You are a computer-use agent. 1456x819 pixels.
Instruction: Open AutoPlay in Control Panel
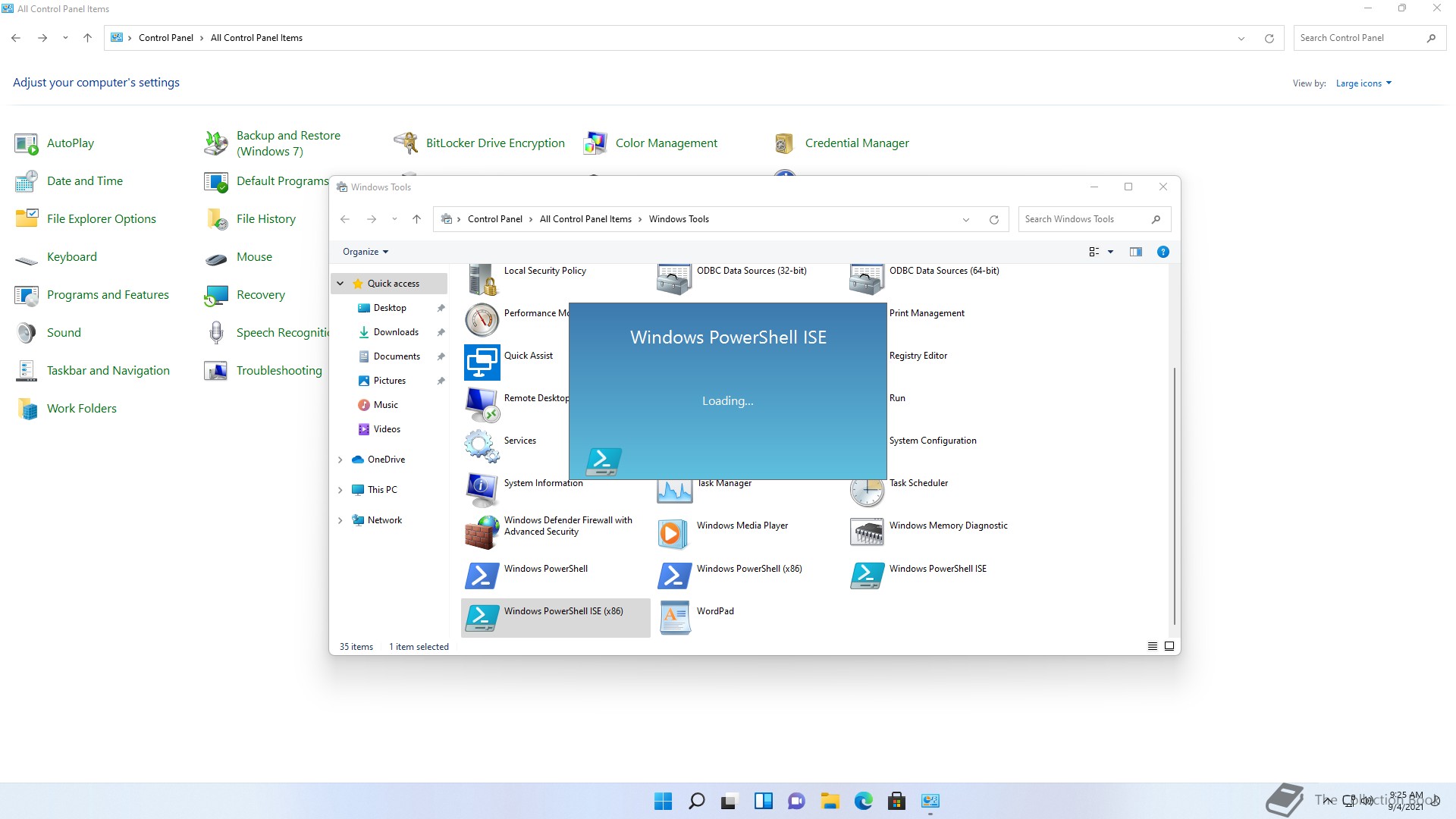[71, 143]
